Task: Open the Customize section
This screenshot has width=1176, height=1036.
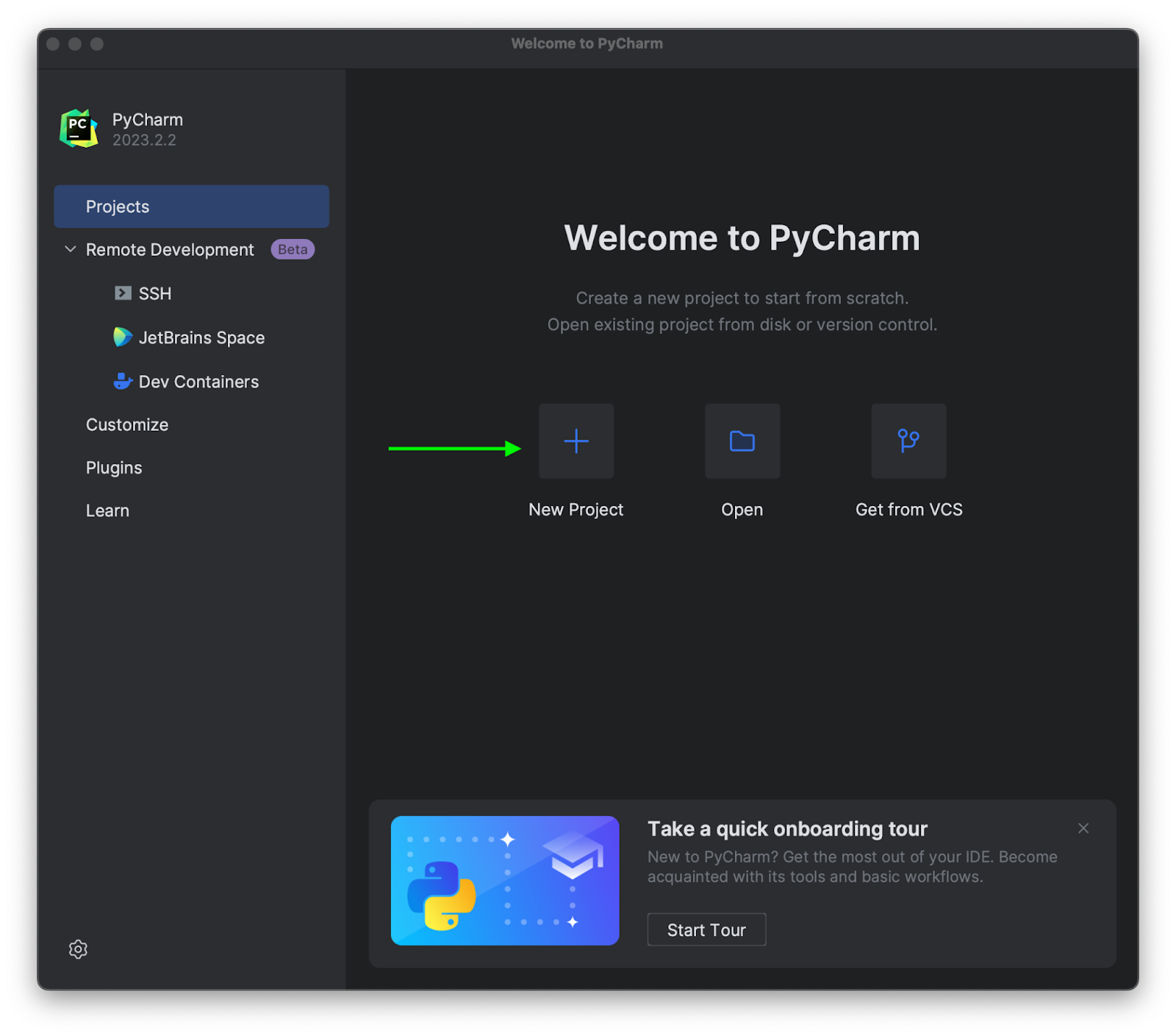Action: [127, 425]
